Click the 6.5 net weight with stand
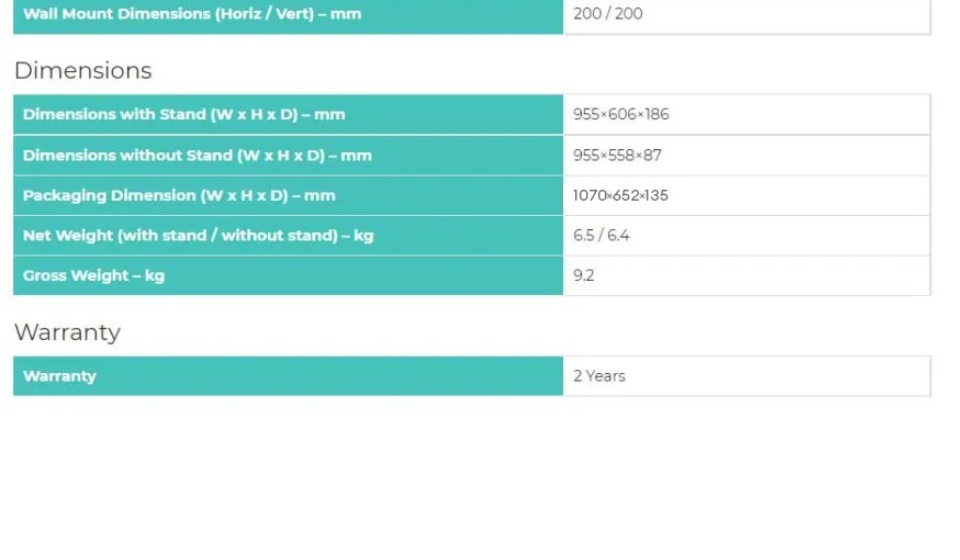 coord(584,236)
